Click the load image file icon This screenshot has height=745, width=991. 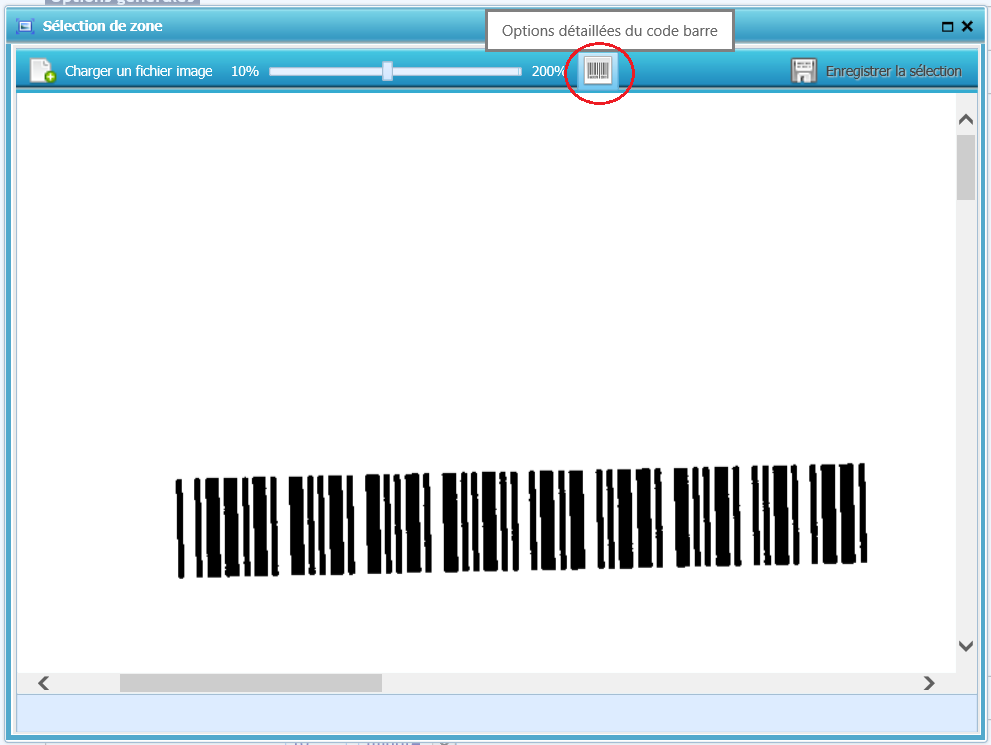click(42, 71)
